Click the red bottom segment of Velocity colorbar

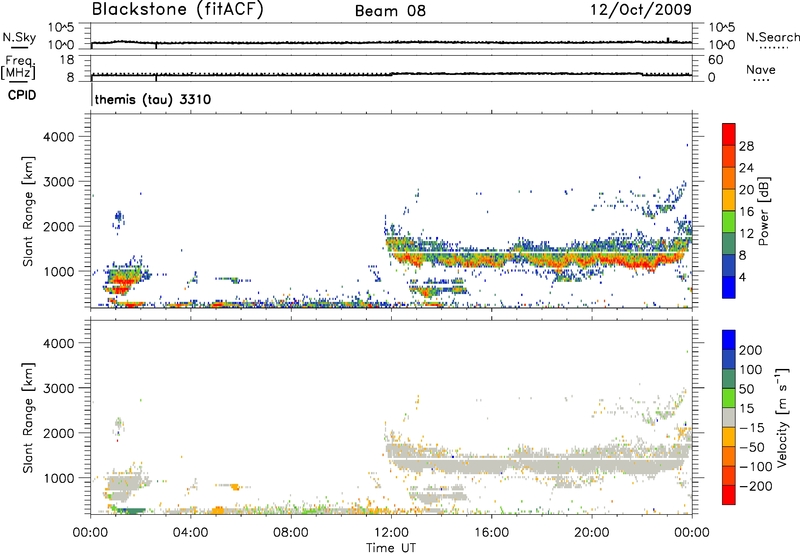pyautogui.click(x=729, y=495)
